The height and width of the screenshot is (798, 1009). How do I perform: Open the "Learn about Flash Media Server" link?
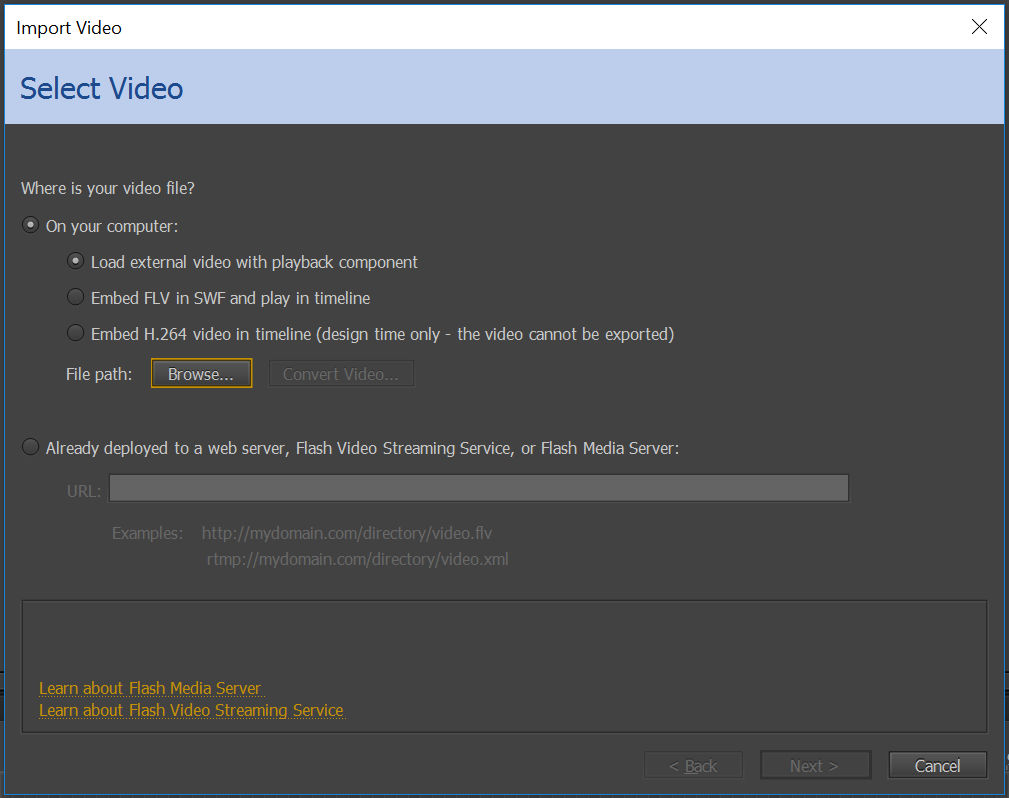[x=149, y=688]
